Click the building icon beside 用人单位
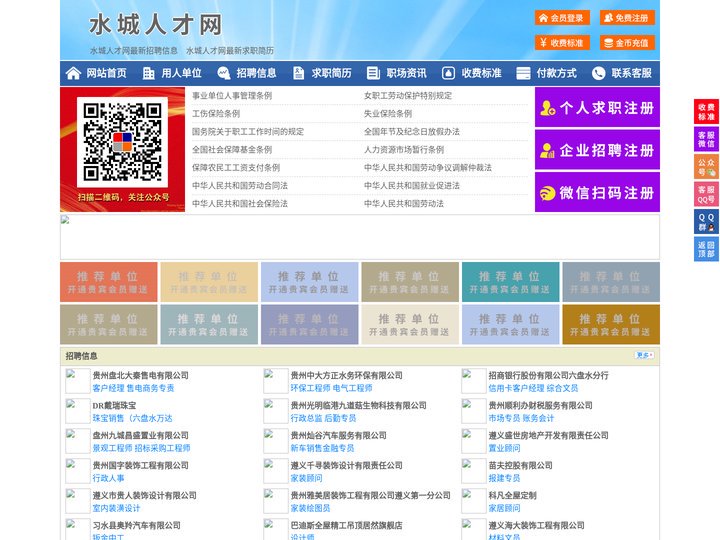 [x=148, y=73]
